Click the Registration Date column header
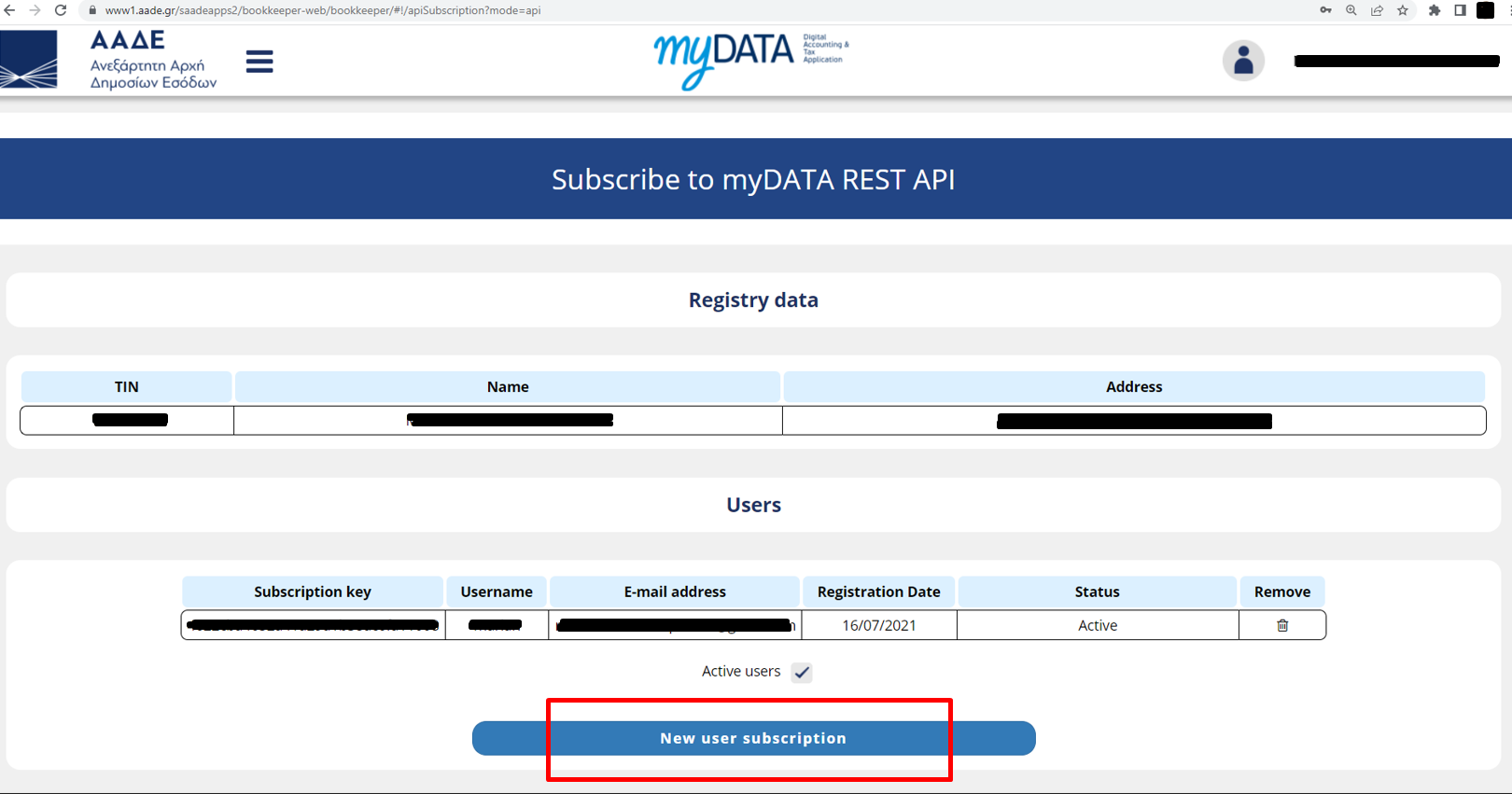 coord(878,592)
